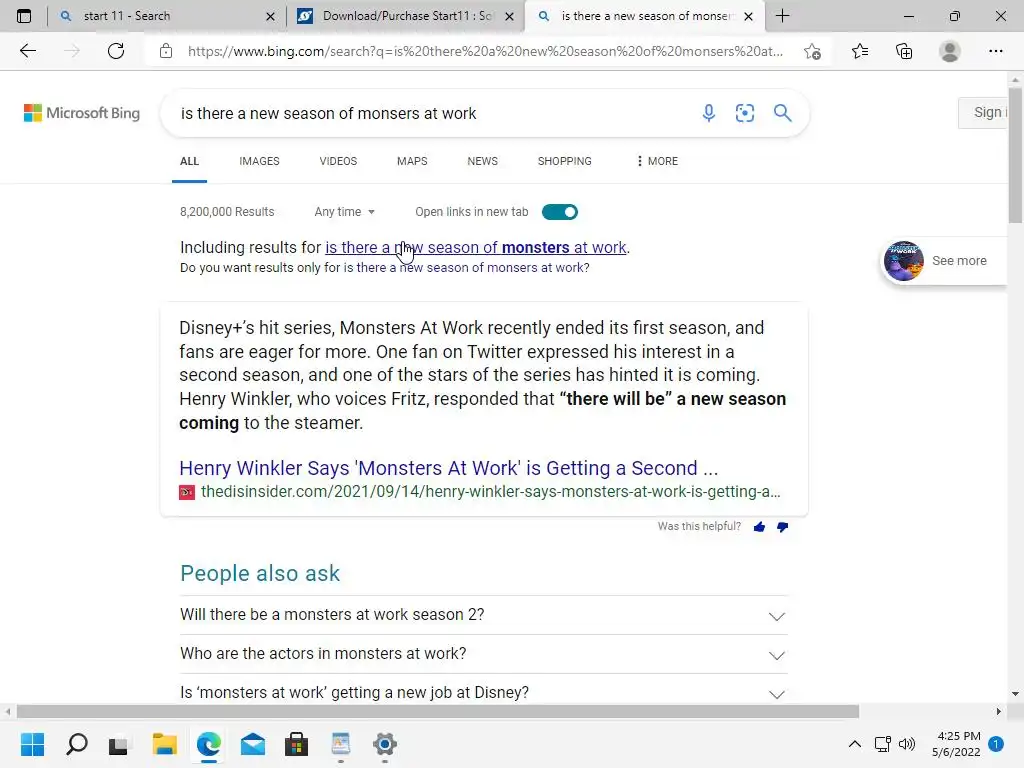Open thedisinsider.com URL link

pyautogui.click(x=490, y=492)
